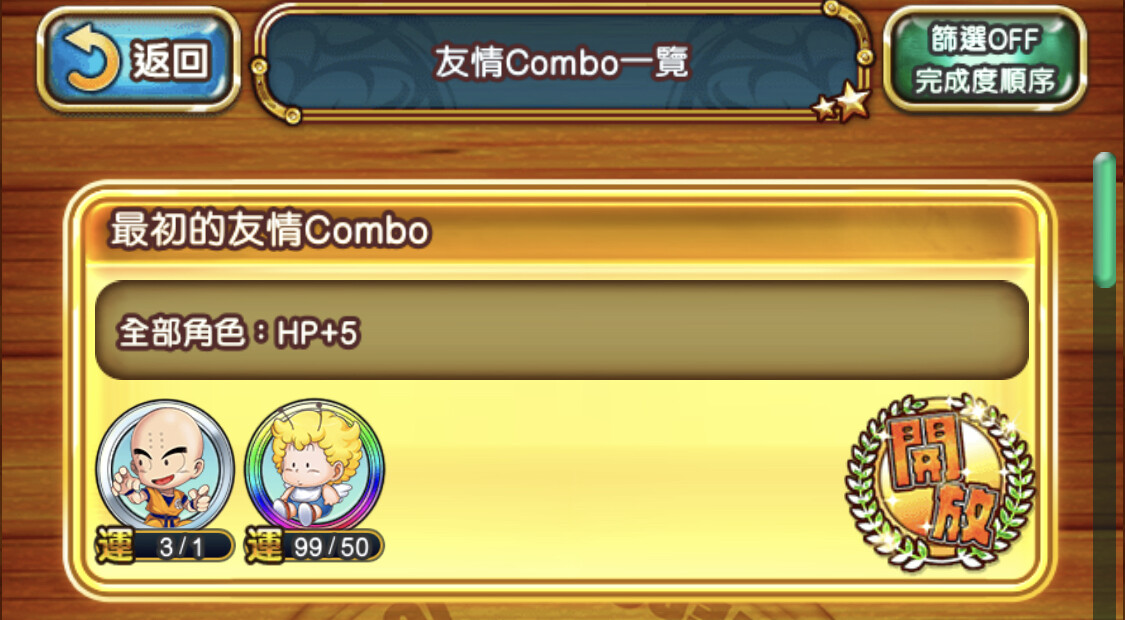Tap the 返回 back button
Image resolution: width=1125 pixels, height=620 pixels.
click(138, 59)
